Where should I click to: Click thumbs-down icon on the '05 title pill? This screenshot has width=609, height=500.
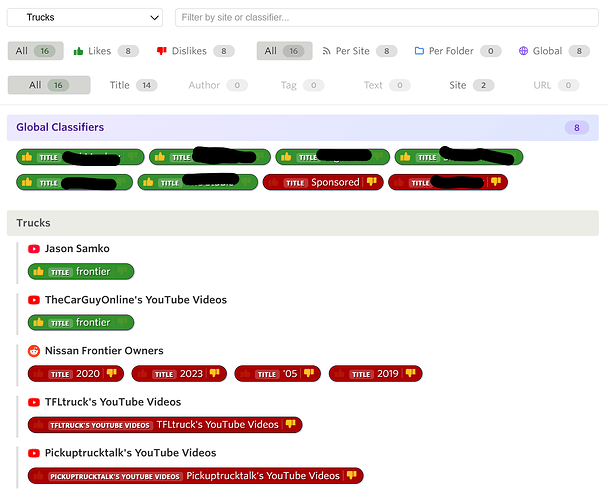(x=310, y=374)
